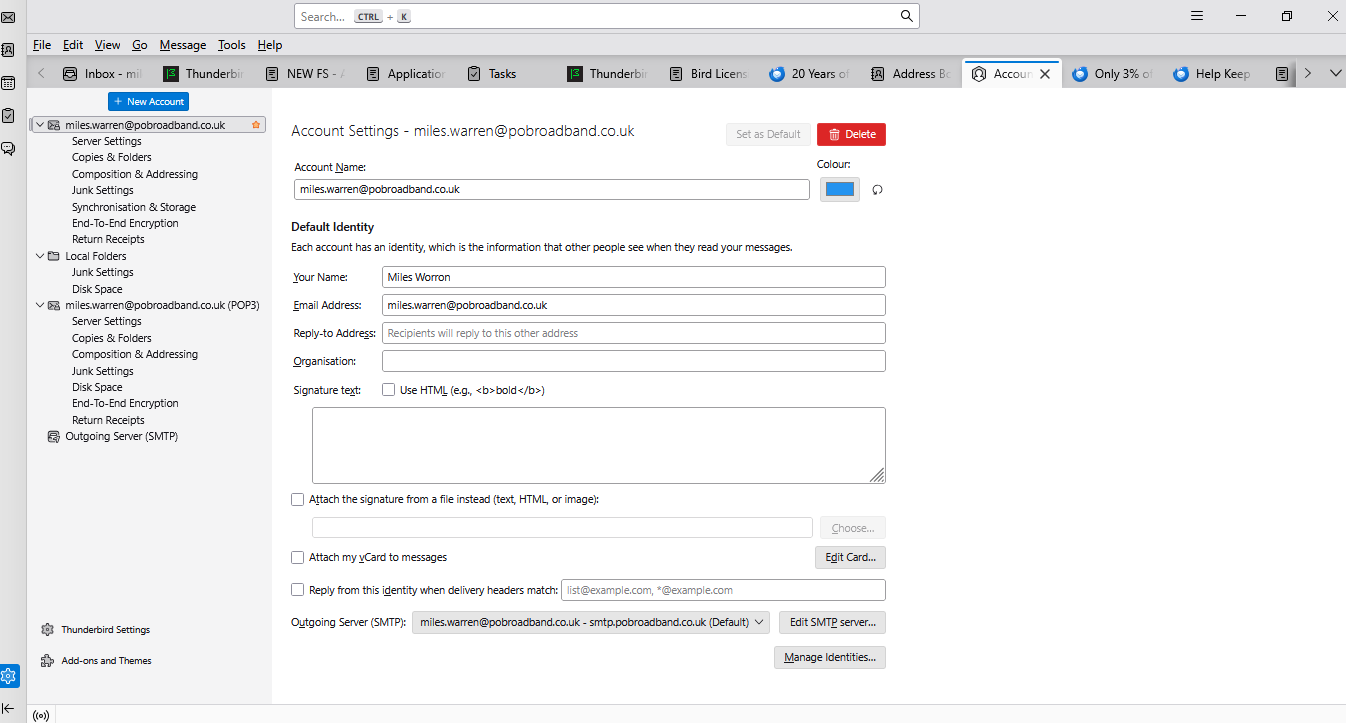The width and height of the screenshot is (1346, 723).
Task: Collapse the Local Folders tree node
Action: click(40, 256)
